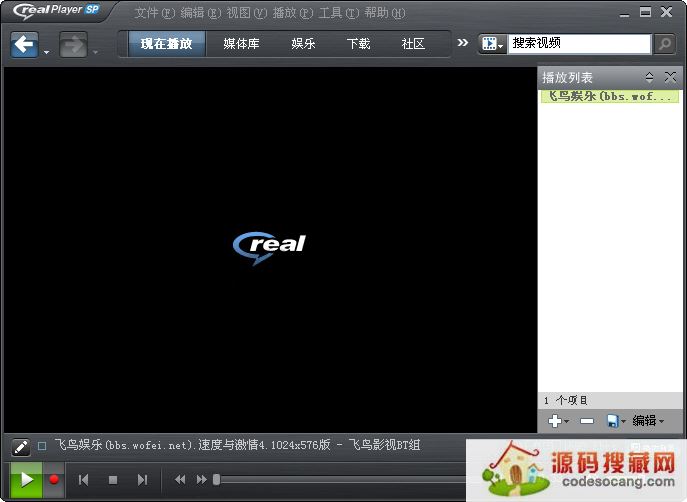The width and height of the screenshot is (687, 502).
Task: Click the back navigation arrow button
Action: (24, 44)
